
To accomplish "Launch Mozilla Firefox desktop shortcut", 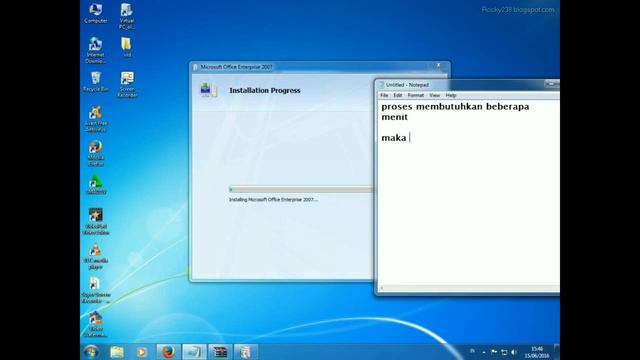I will coord(96,153).
